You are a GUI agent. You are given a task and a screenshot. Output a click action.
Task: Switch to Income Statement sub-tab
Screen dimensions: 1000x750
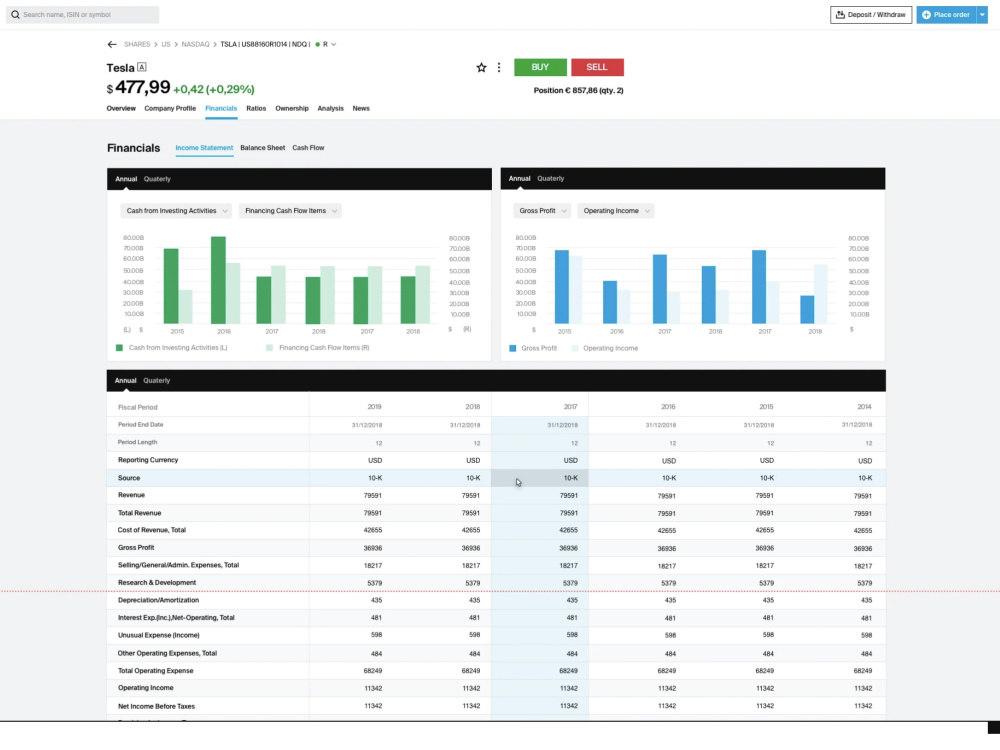(x=204, y=148)
